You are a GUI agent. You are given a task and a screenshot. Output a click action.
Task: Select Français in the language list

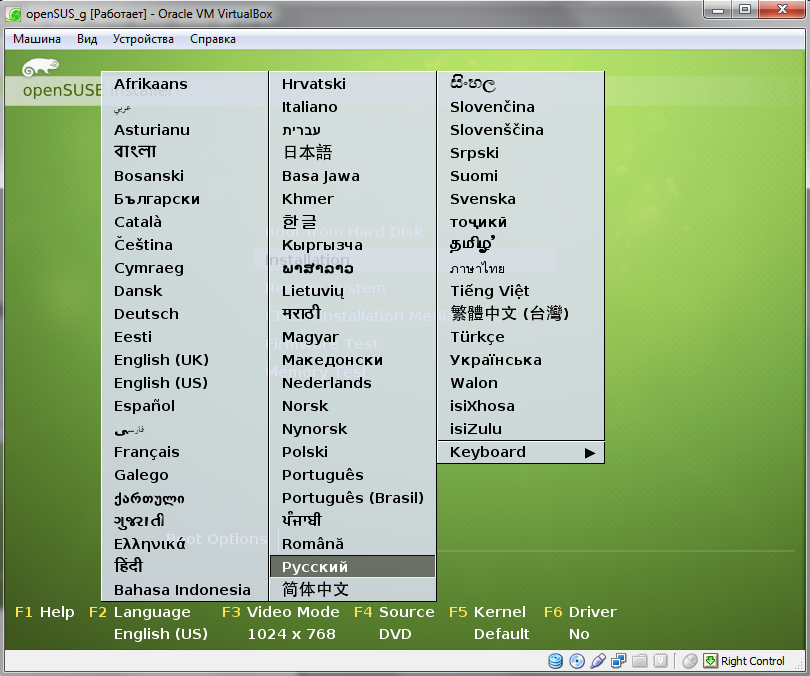pyautogui.click(x=185, y=452)
